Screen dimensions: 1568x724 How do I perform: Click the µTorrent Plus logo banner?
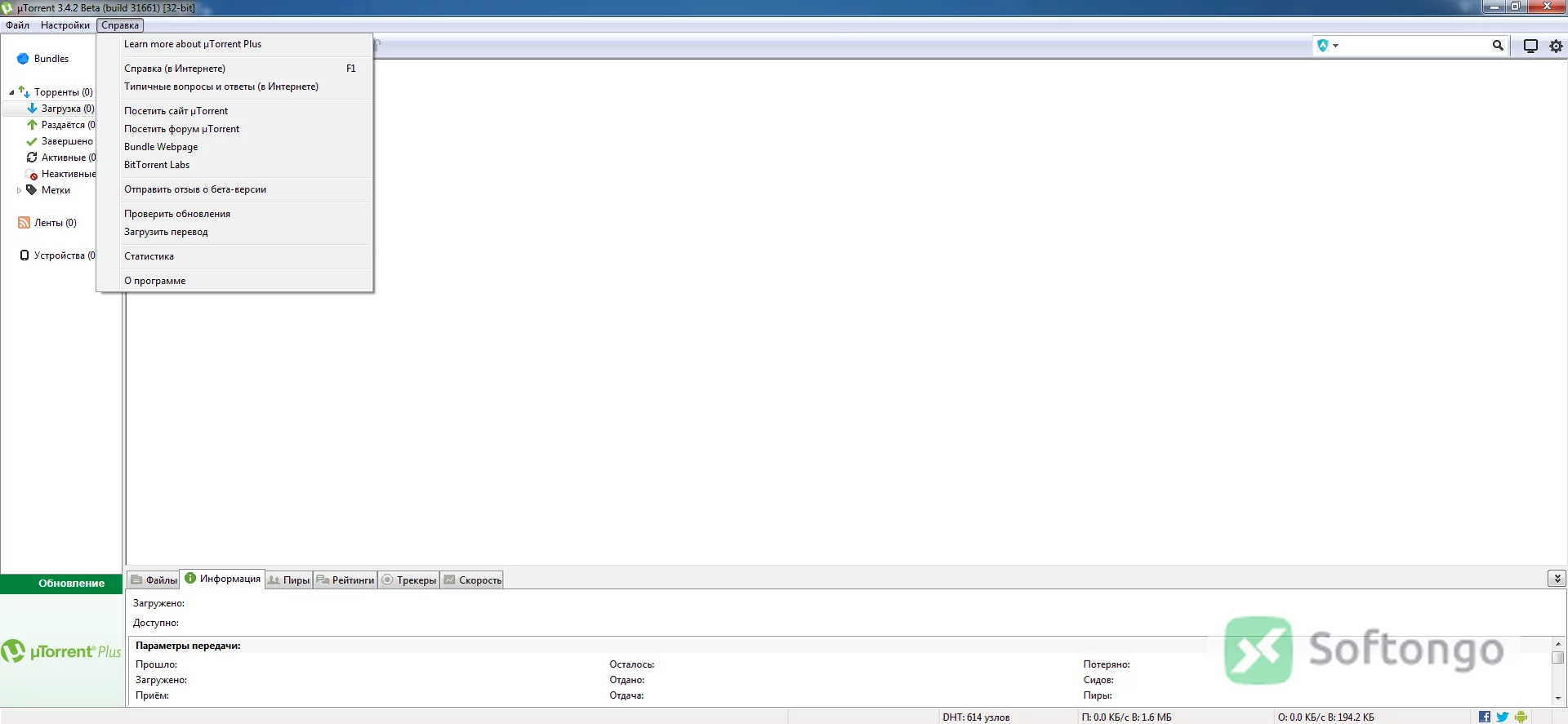click(x=61, y=651)
